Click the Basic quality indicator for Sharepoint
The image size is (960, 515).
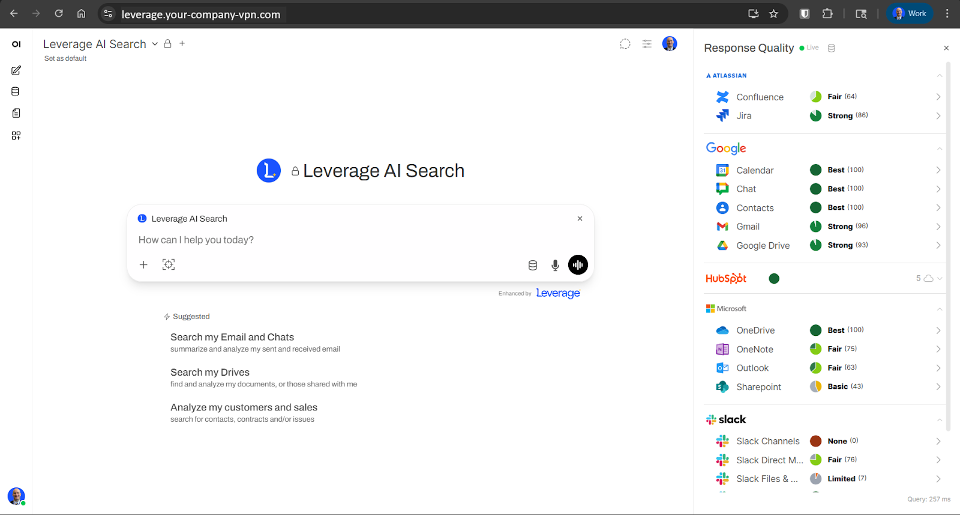tap(816, 386)
